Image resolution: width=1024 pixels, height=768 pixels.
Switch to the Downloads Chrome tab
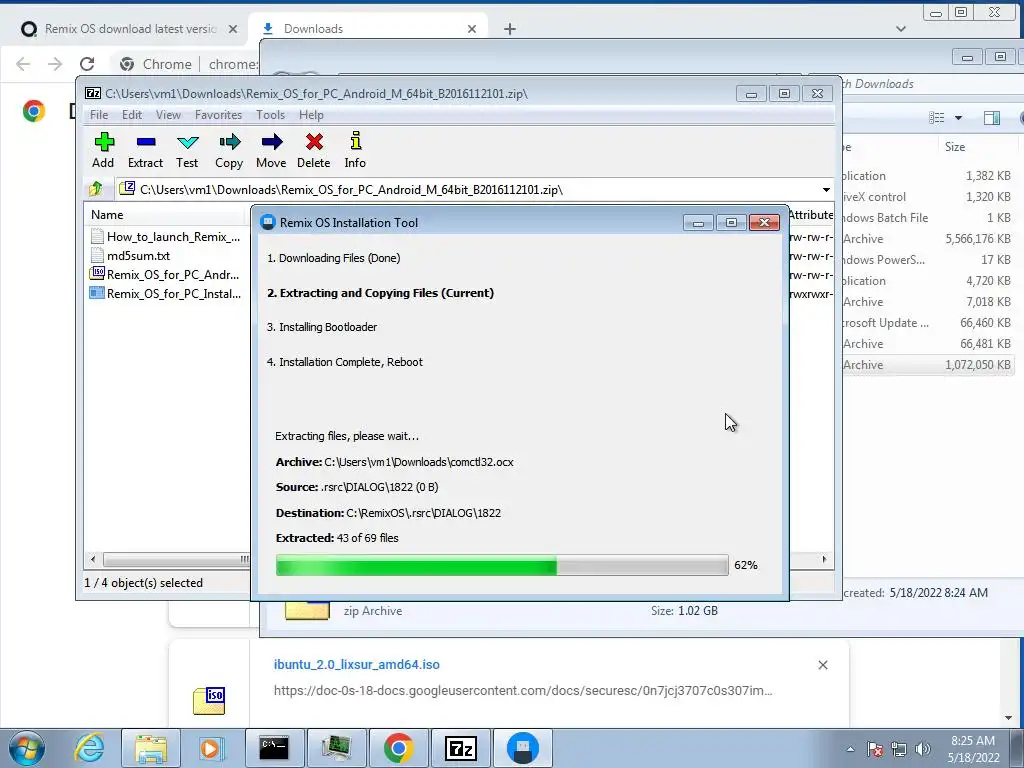(369, 29)
